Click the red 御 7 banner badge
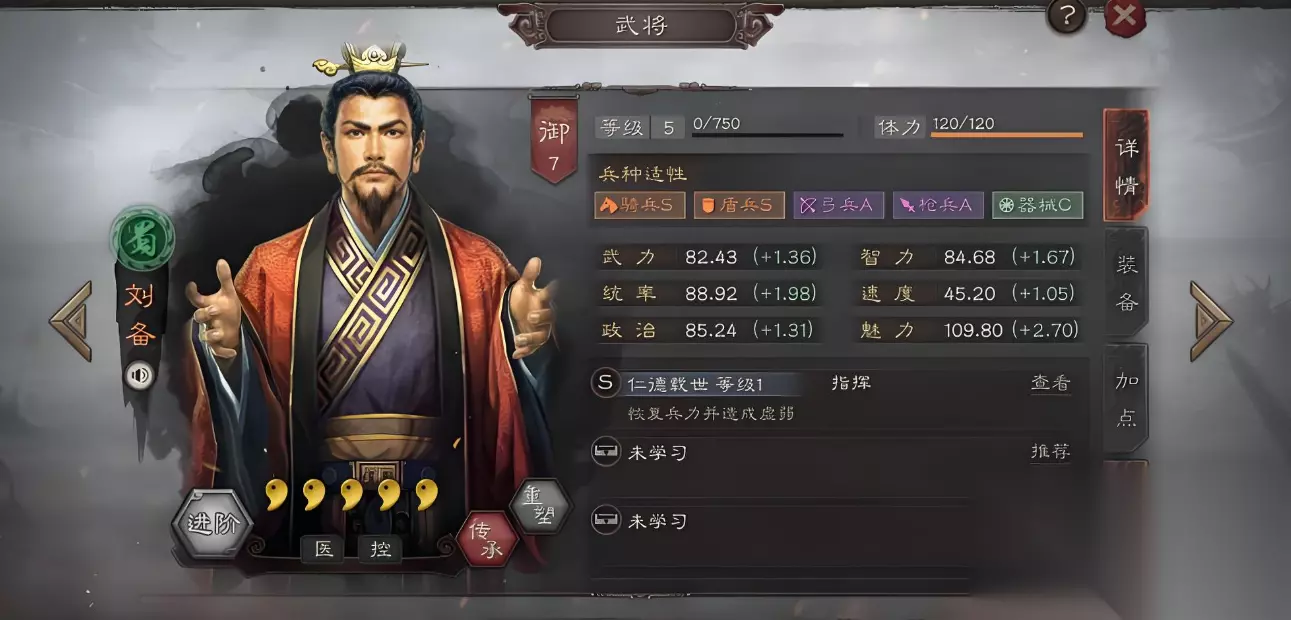Screen dimensions: 1291x620 tap(553, 140)
